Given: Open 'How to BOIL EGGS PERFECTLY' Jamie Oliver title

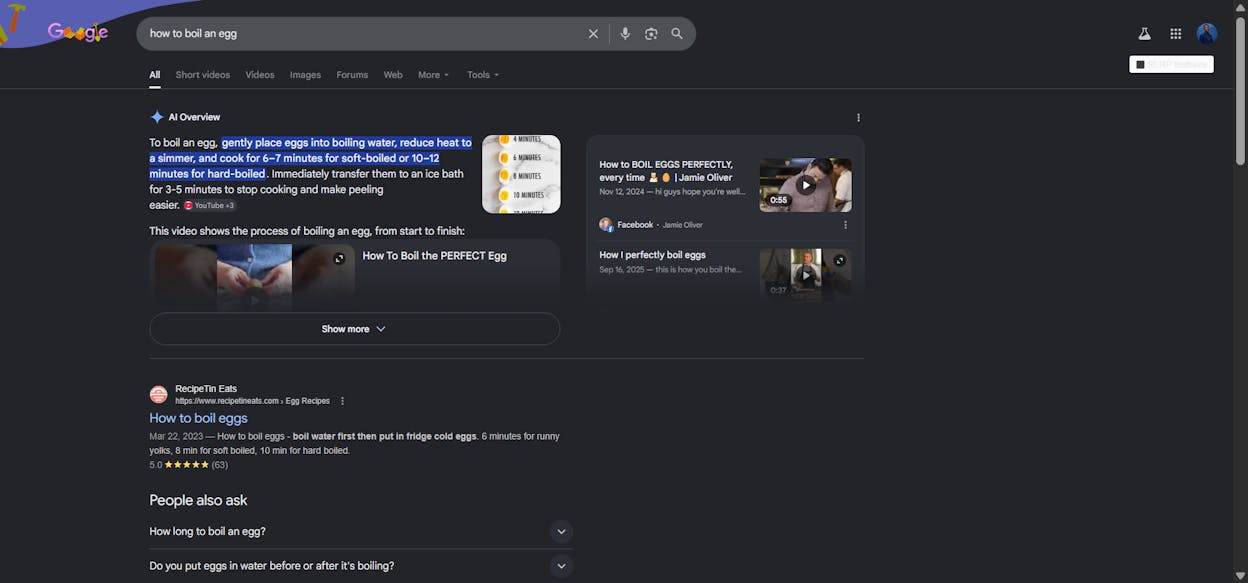Looking at the screenshot, I should (666, 171).
